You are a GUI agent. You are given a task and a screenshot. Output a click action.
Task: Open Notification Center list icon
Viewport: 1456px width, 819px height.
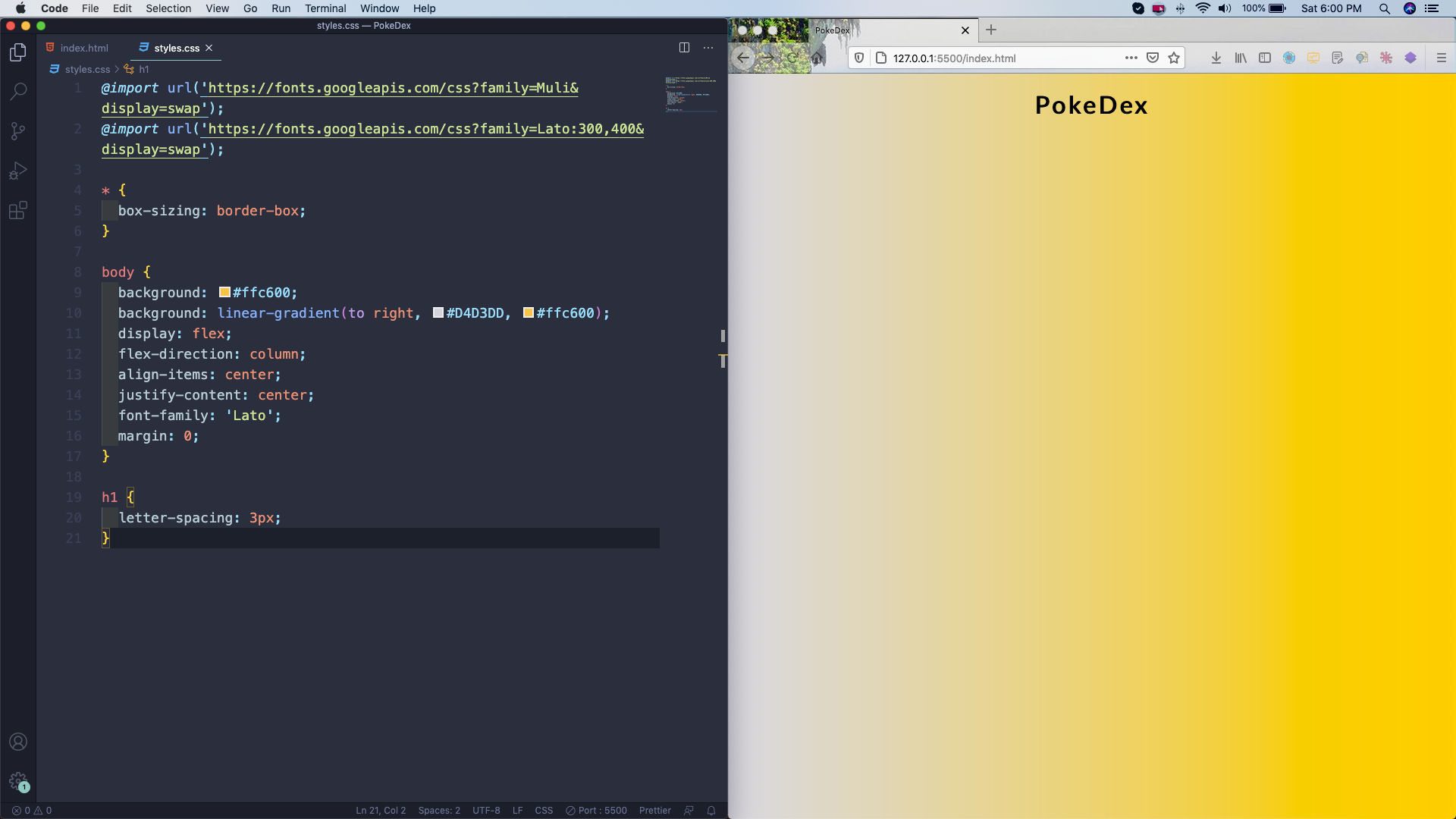click(x=1432, y=8)
